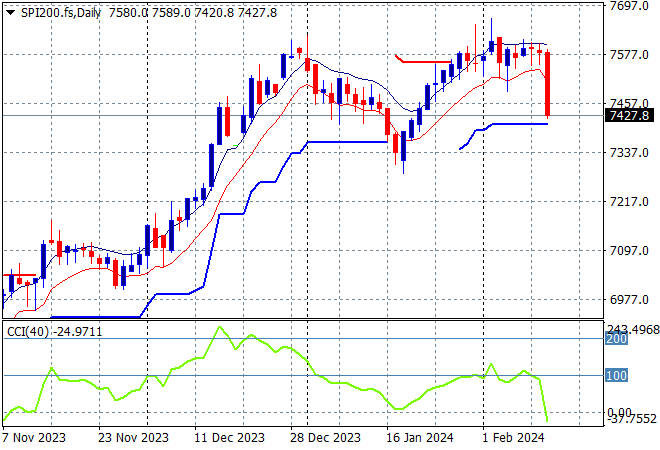This screenshot has height=450, width=660.
Task: Select the -37.7552 CCI scale minimum
Action: [632, 419]
